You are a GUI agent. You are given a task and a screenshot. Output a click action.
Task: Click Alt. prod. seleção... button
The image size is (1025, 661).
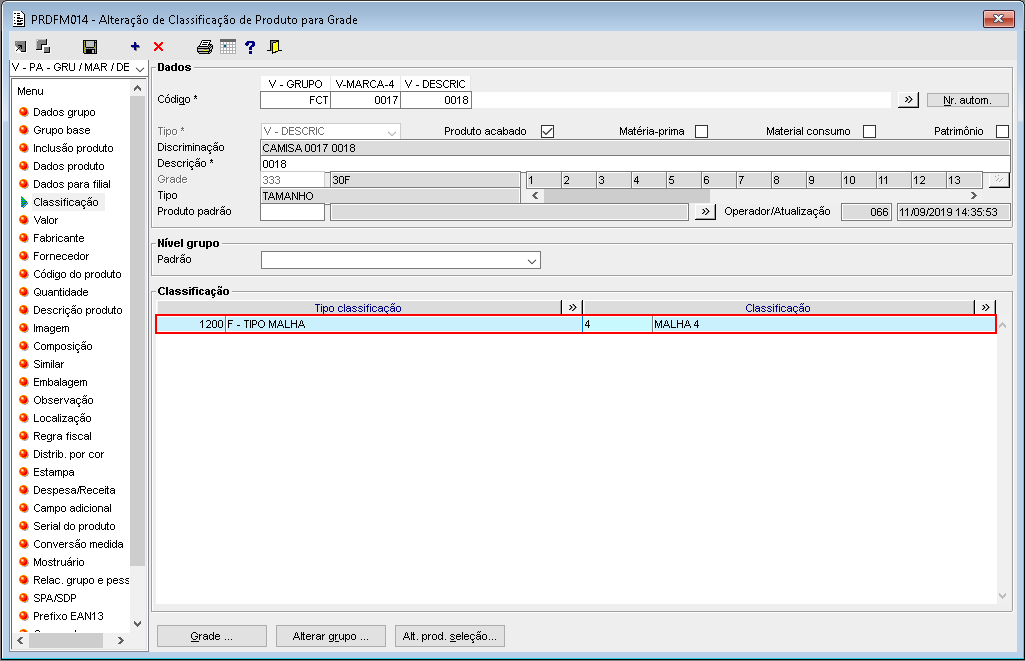[450, 636]
